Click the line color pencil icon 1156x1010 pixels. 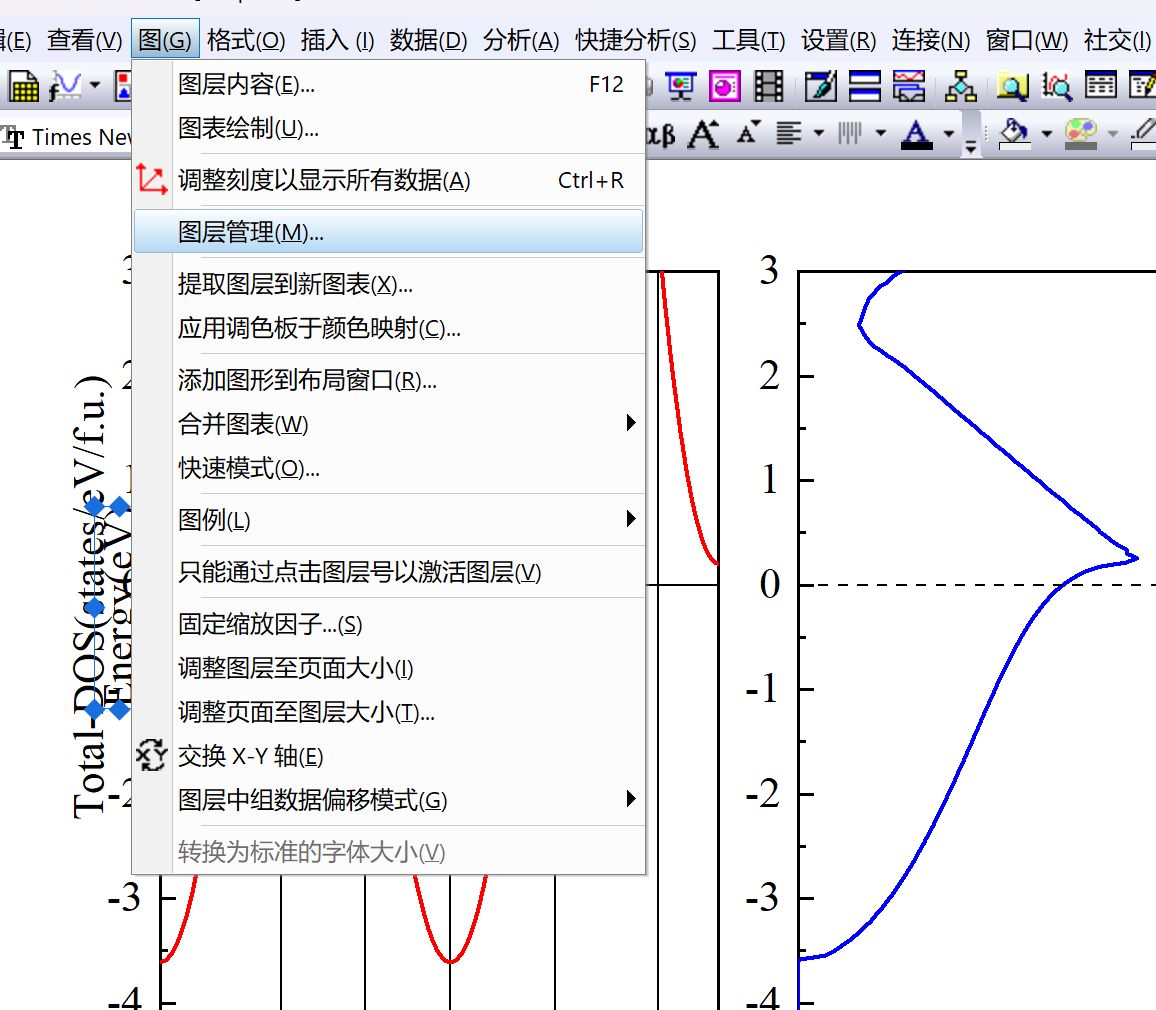pos(1143,133)
